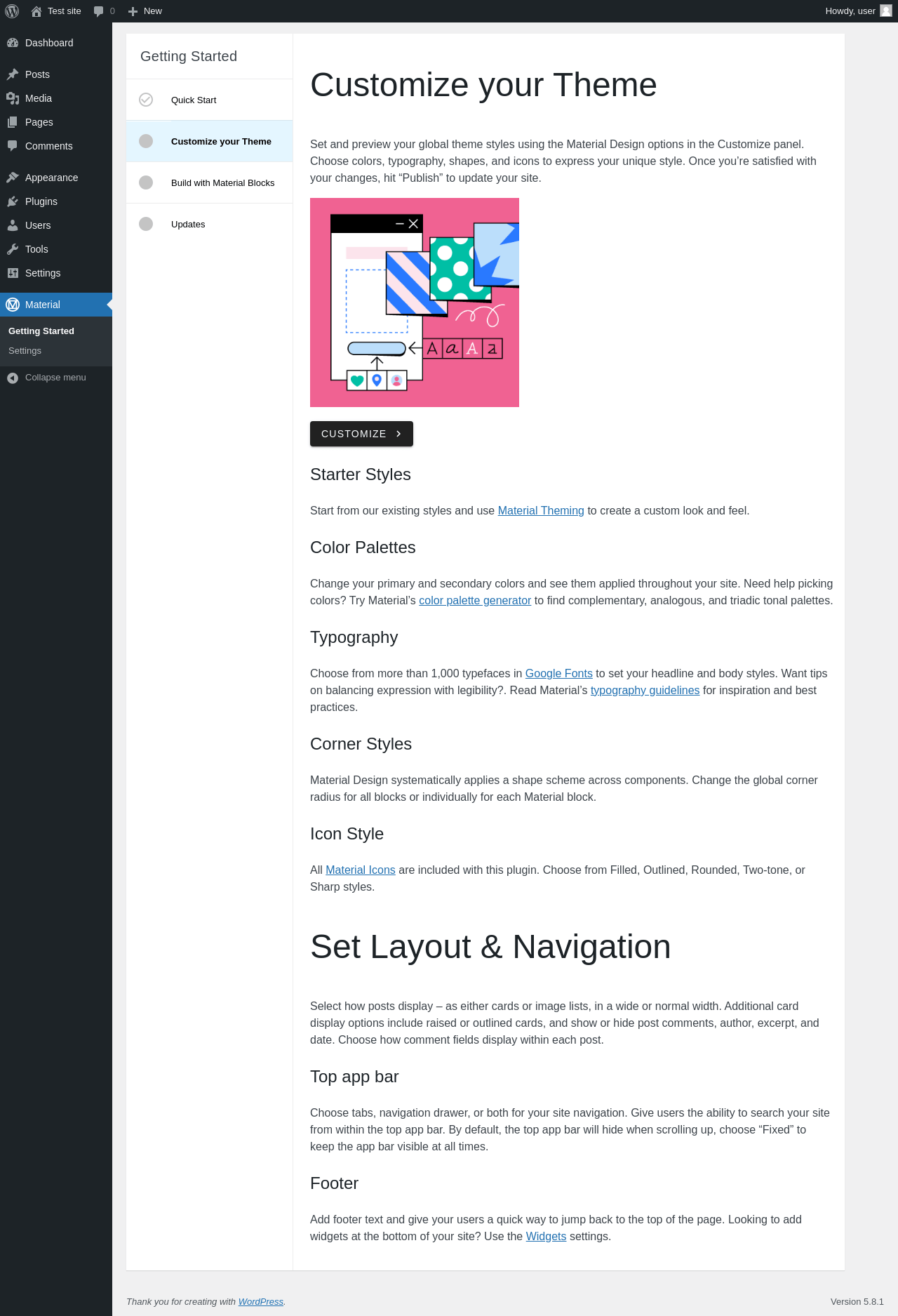Click the Getting Started panel heading

tap(189, 56)
